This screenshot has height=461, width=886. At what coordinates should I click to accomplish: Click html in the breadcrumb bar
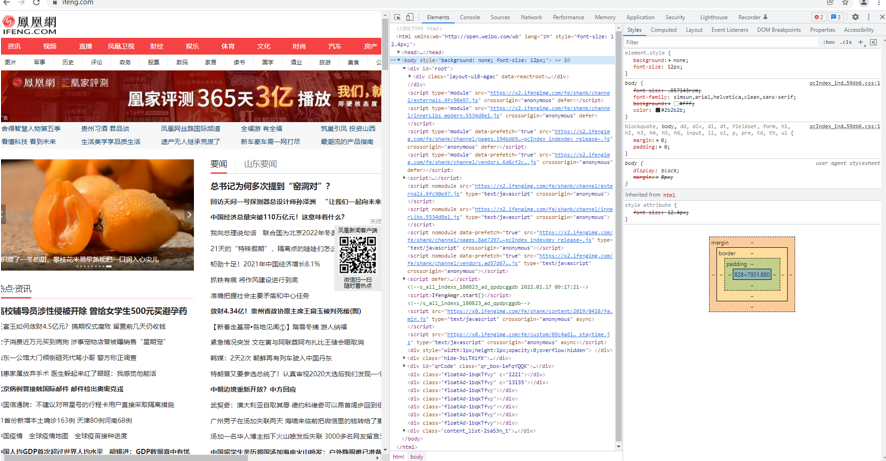(x=398, y=456)
